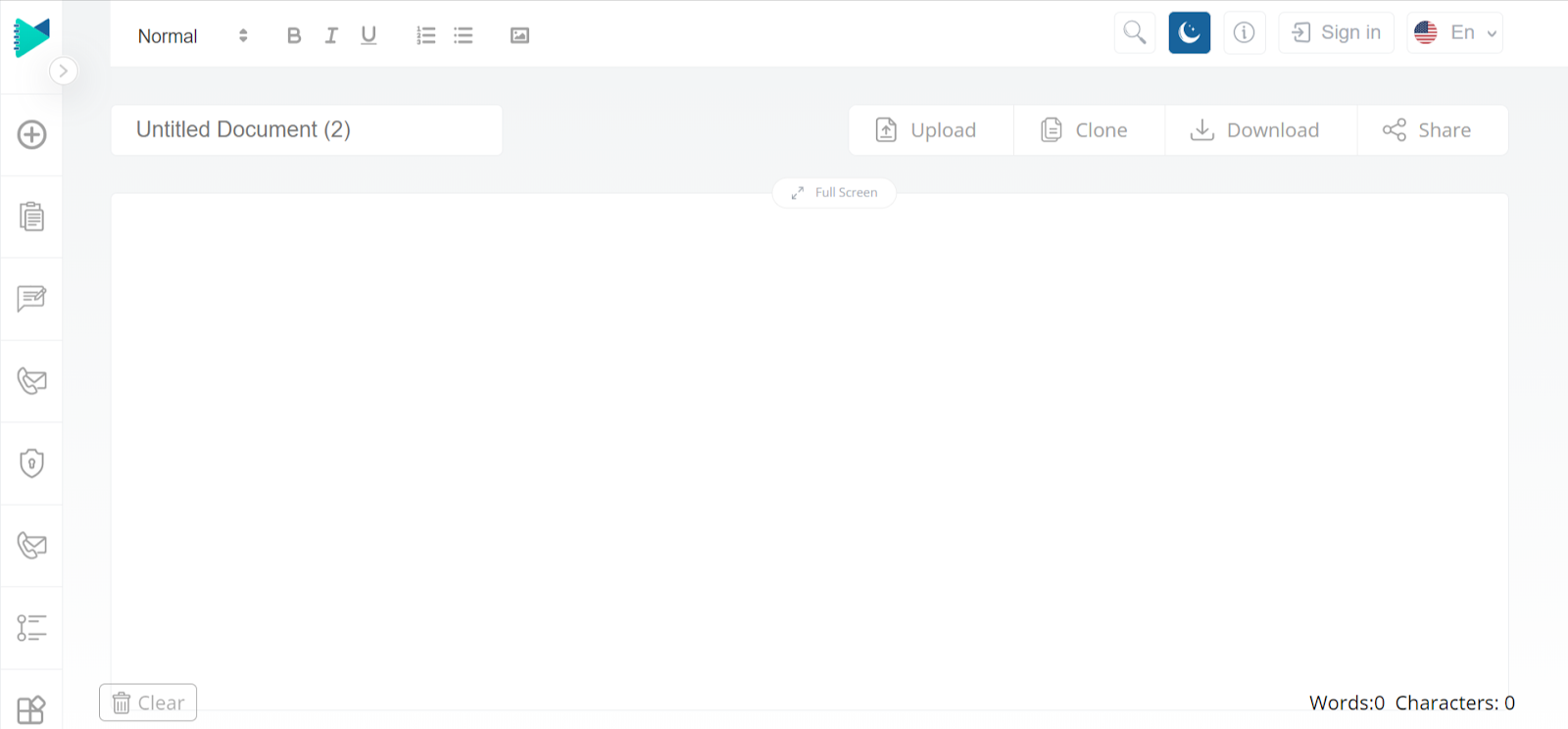The width and height of the screenshot is (1568, 729).
Task: Open the search magnifier icon
Action: pos(1135,32)
